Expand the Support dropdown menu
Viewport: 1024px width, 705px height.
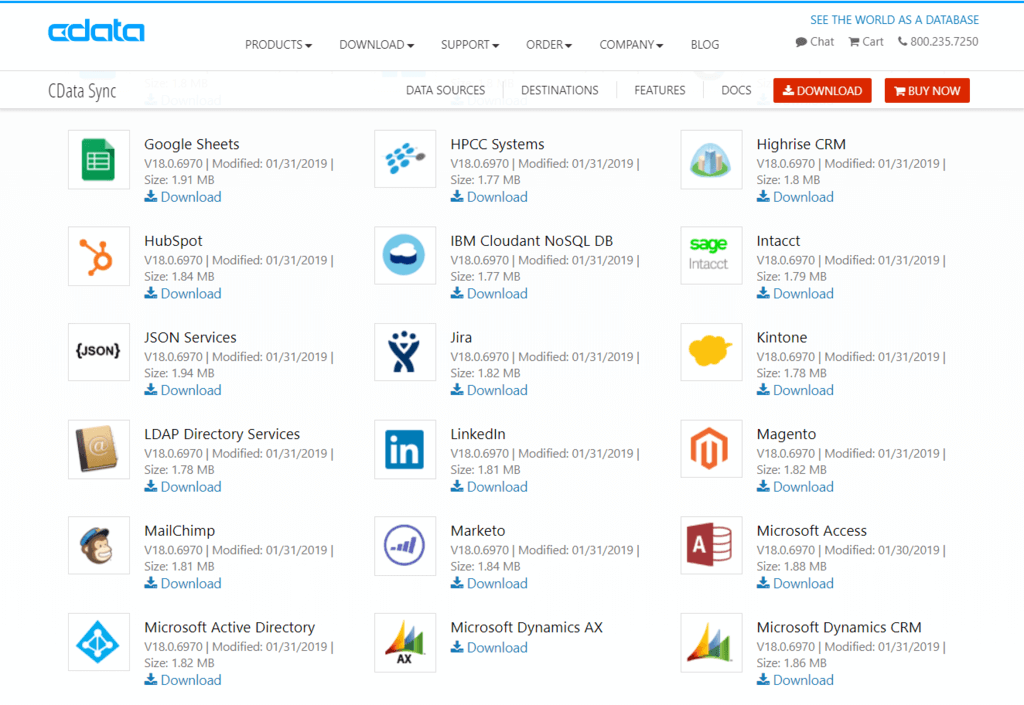469,45
